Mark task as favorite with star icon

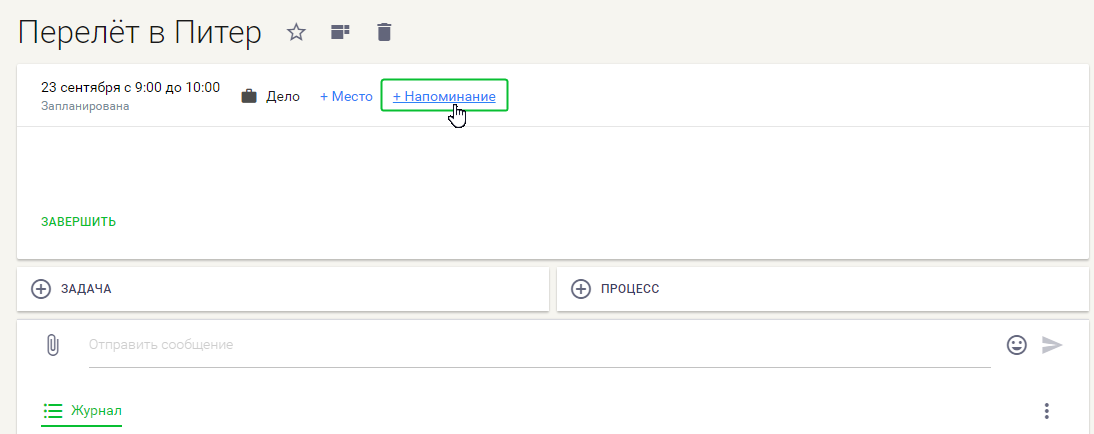point(297,32)
